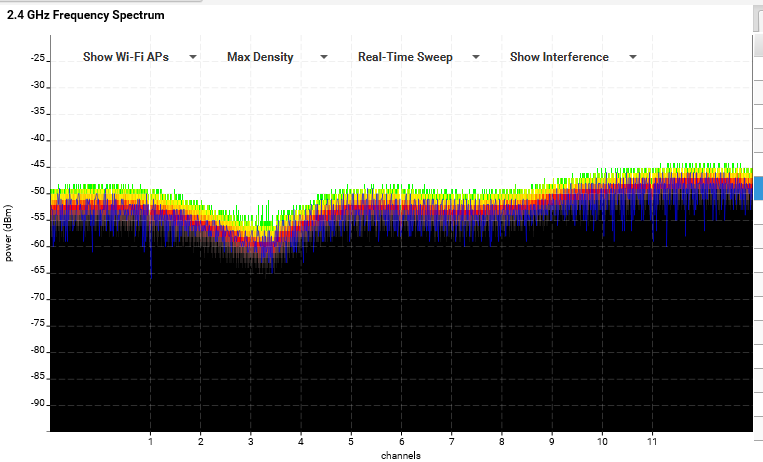The width and height of the screenshot is (763, 462).
Task: Click channel 11 label on the axis
Action: (652, 442)
